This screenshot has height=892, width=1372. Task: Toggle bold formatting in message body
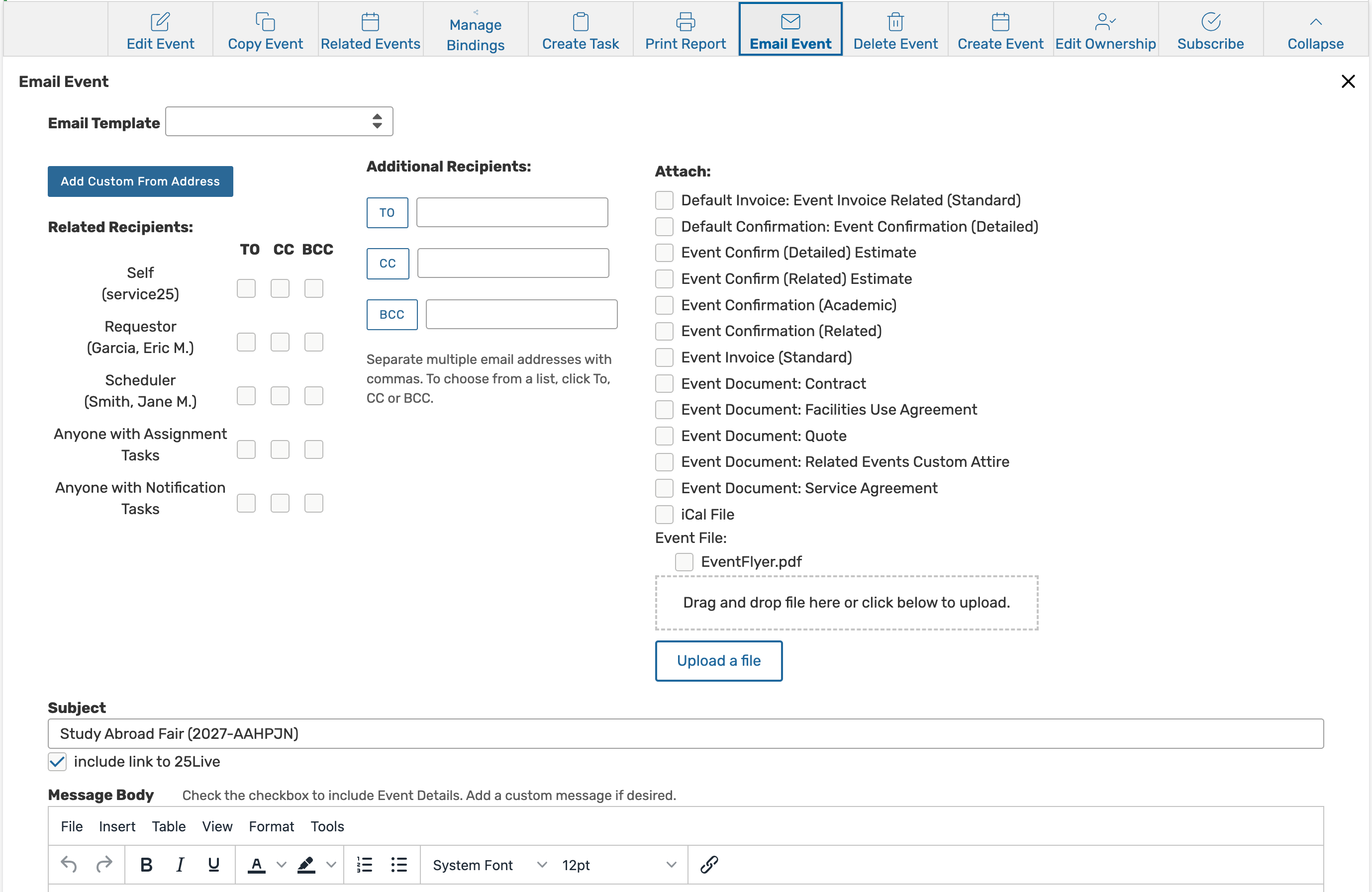[x=146, y=864]
